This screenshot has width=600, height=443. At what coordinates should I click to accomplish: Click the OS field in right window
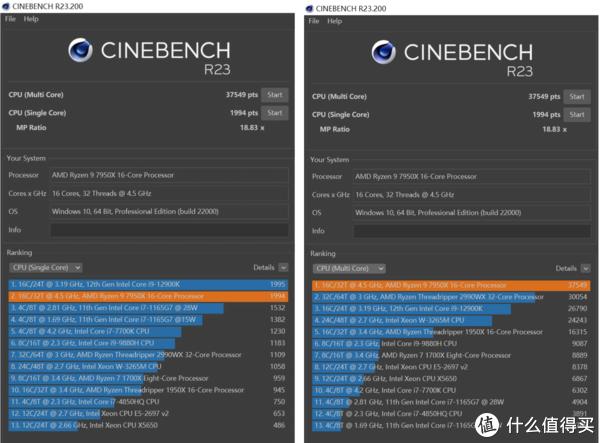[472, 213]
